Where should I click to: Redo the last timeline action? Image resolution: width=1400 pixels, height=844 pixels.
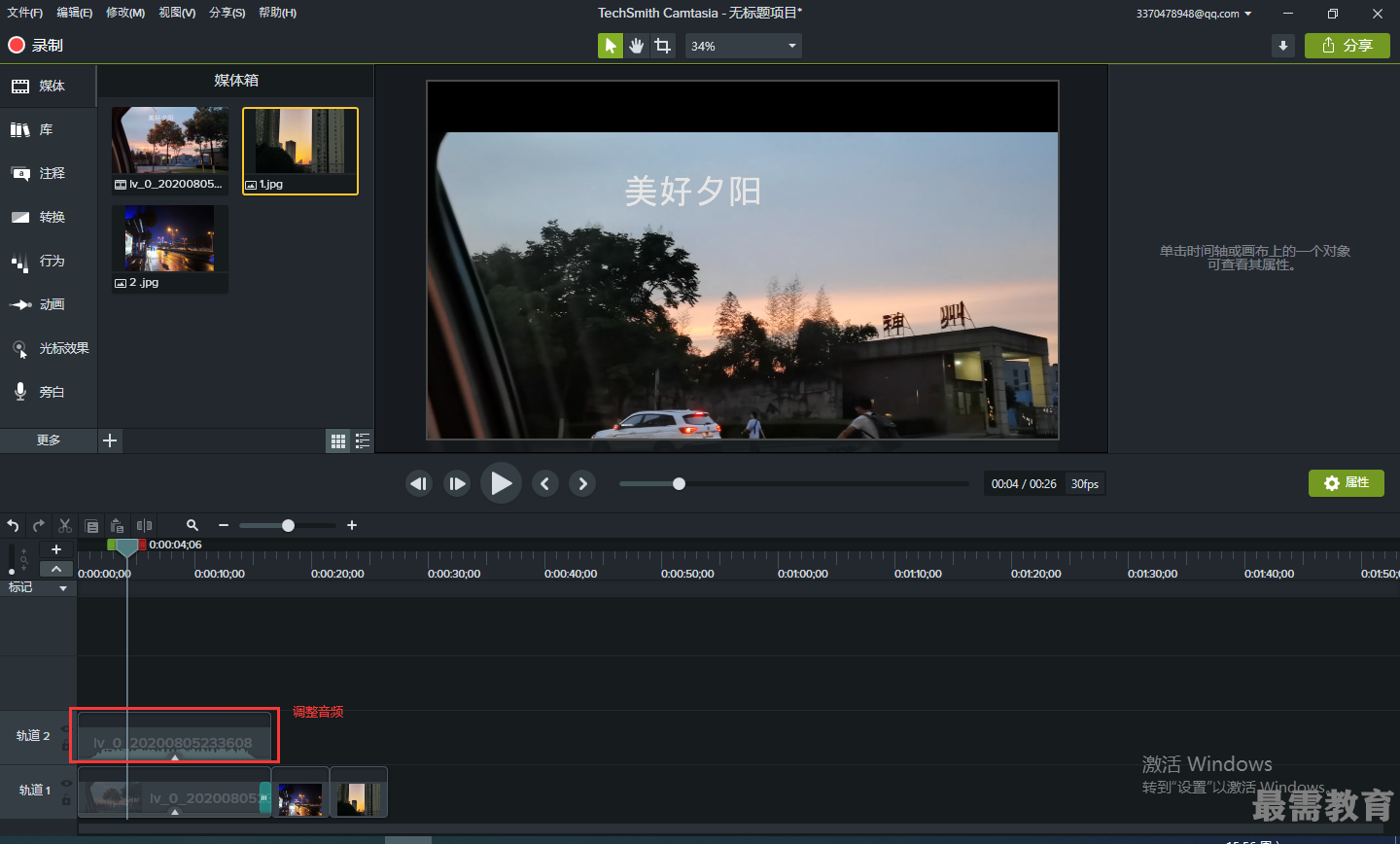click(x=39, y=525)
